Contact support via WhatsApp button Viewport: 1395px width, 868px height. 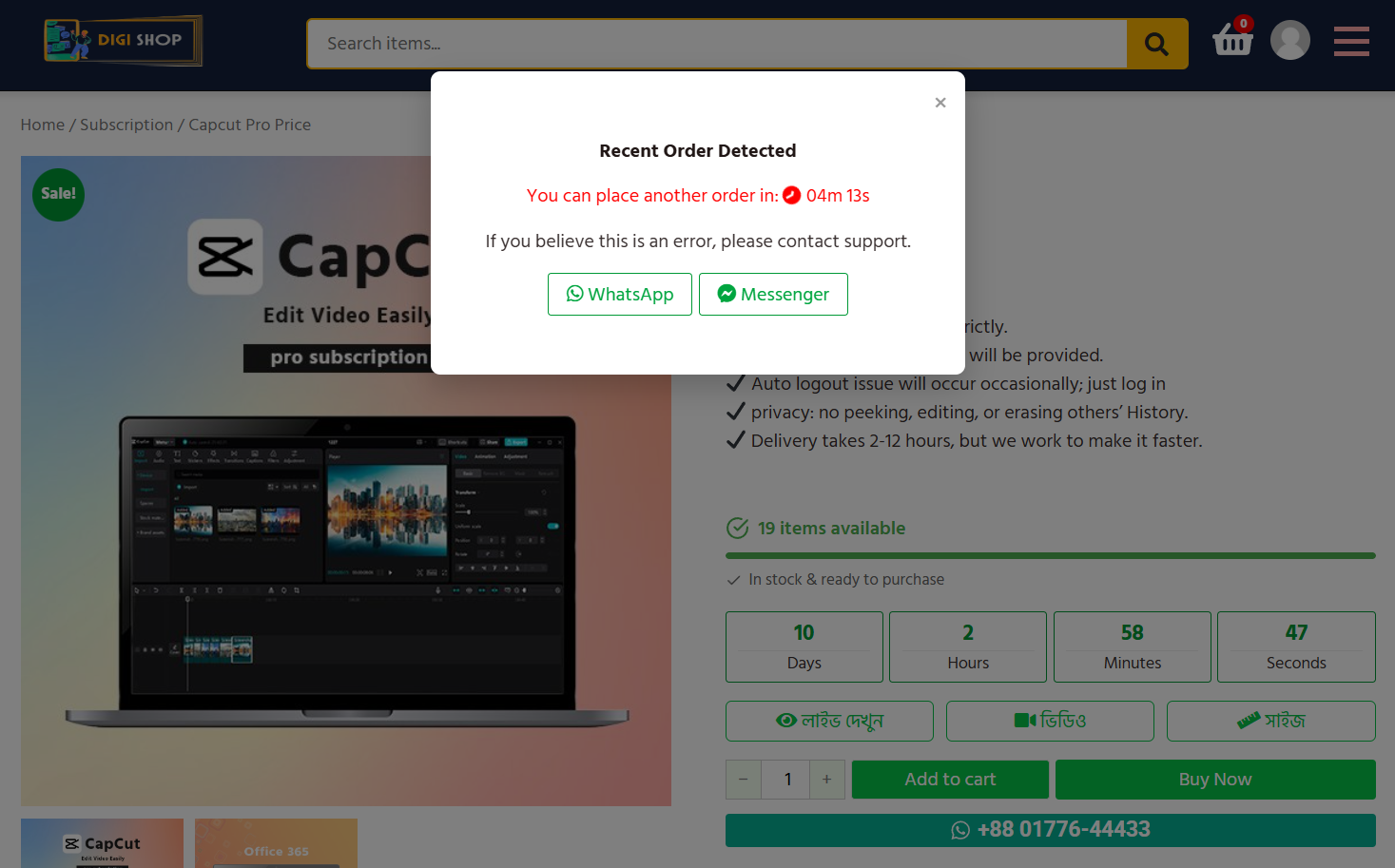pyautogui.click(x=619, y=295)
